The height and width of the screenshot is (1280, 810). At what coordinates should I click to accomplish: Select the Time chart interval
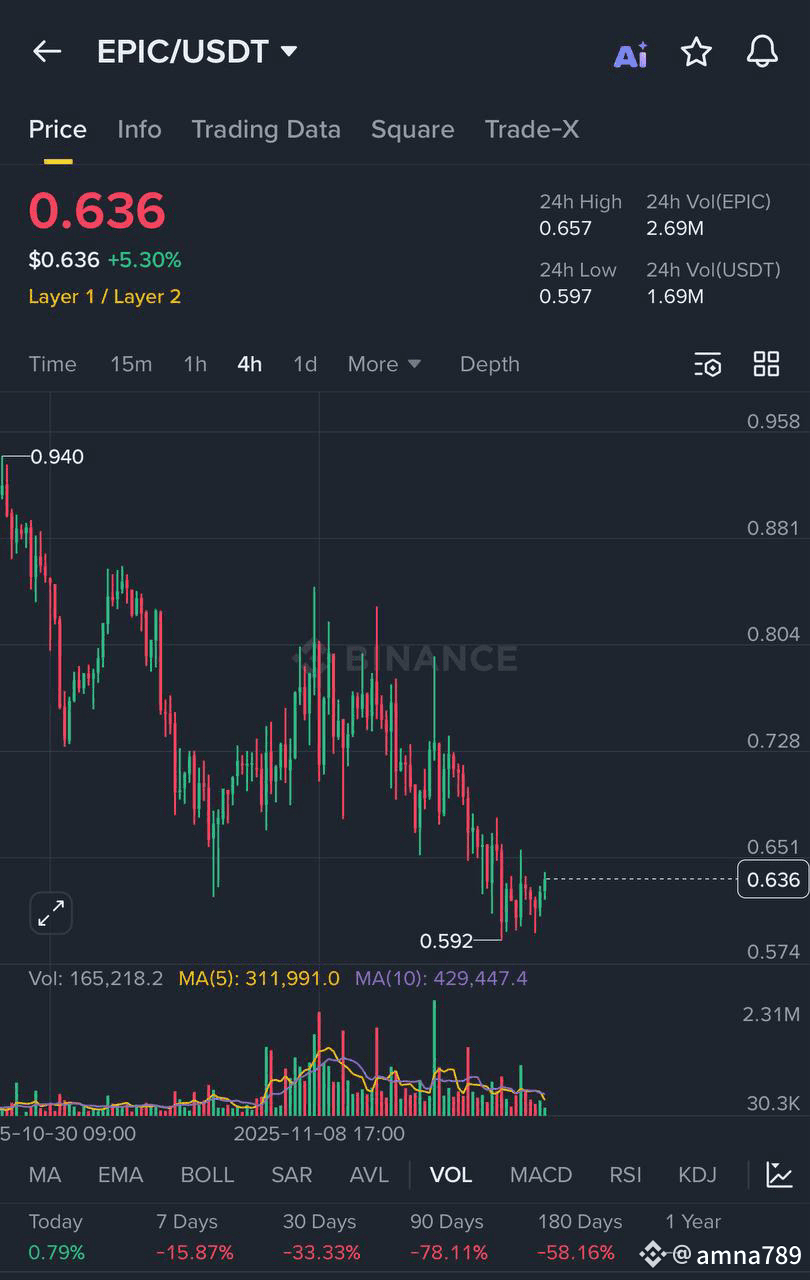(52, 364)
